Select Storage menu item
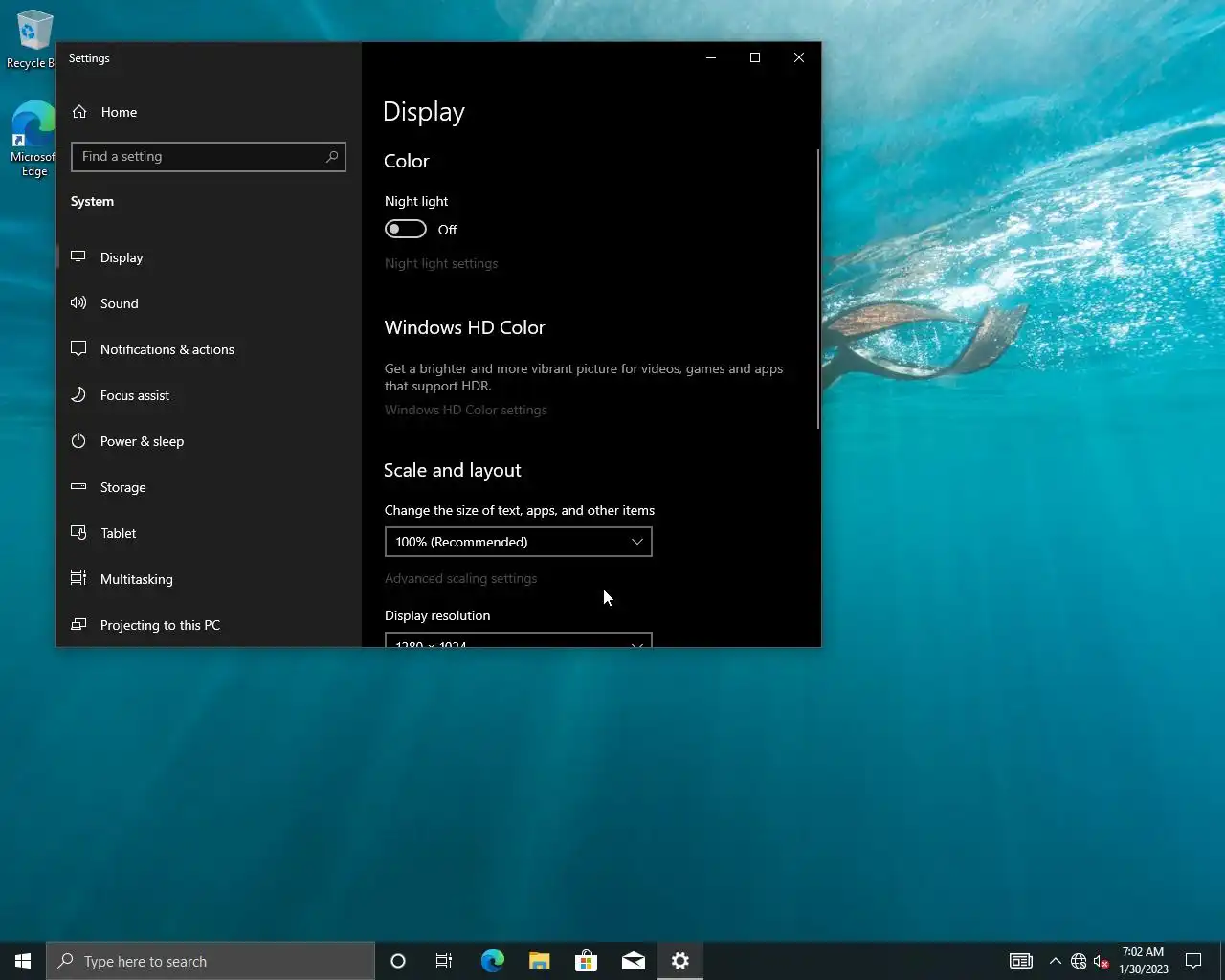 [x=208, y=487]
